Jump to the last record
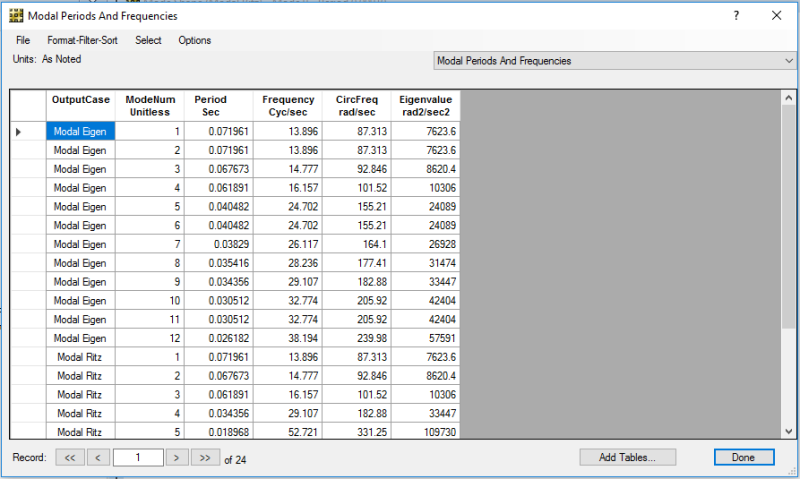800x479 pixels. (205, 458)
